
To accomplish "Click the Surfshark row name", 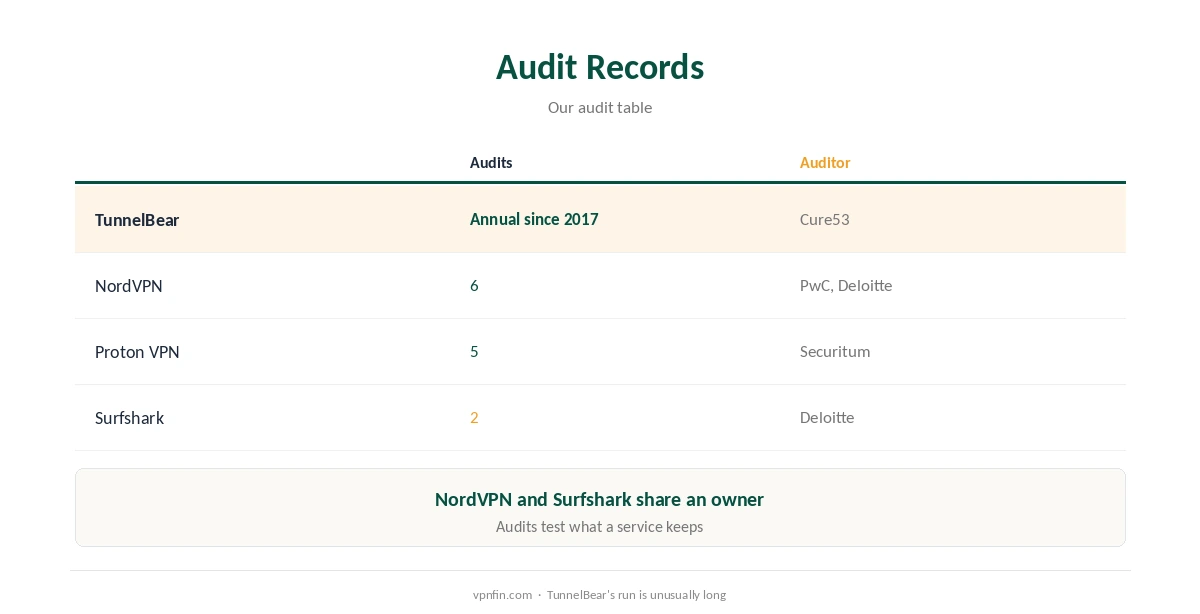I will 129,418.
